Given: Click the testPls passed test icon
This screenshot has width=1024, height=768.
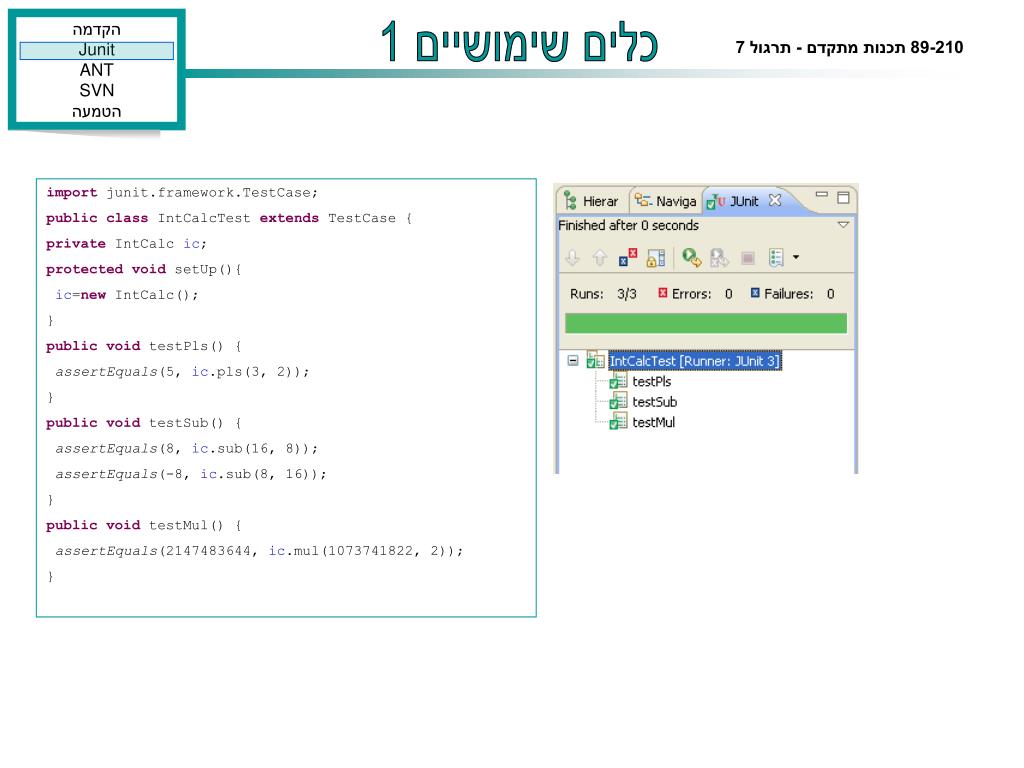Looking at the screenshot, I should [618, 381].
